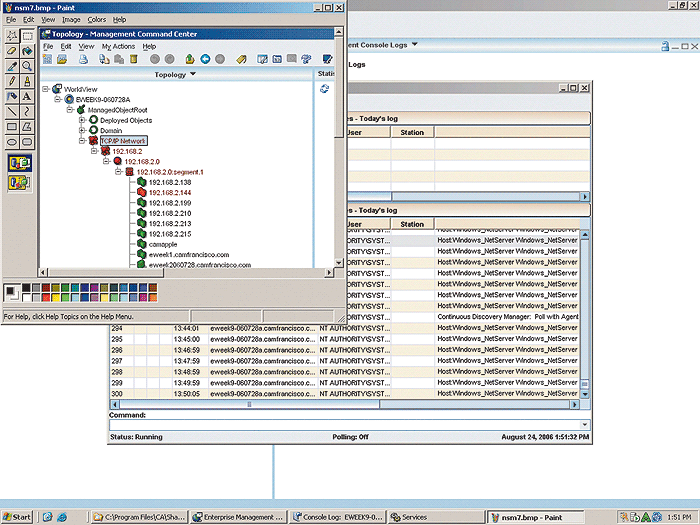Collapse the WorldView tree node

[x=46, y=89]
